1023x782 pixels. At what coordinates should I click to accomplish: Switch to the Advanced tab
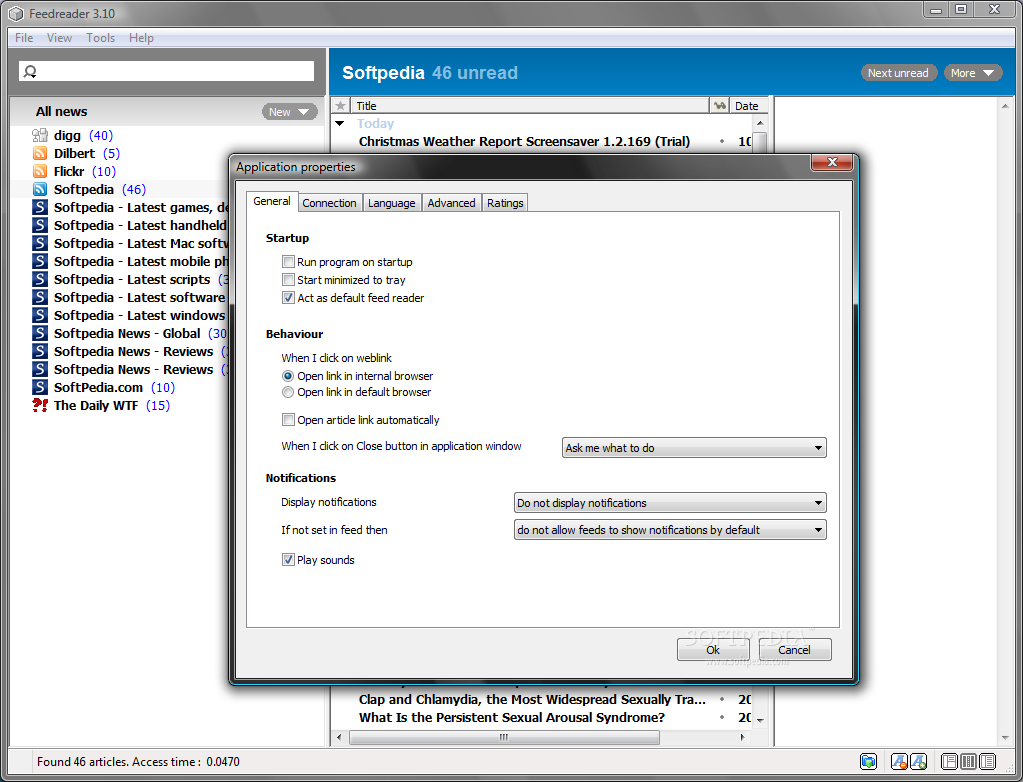pos(451,203)
